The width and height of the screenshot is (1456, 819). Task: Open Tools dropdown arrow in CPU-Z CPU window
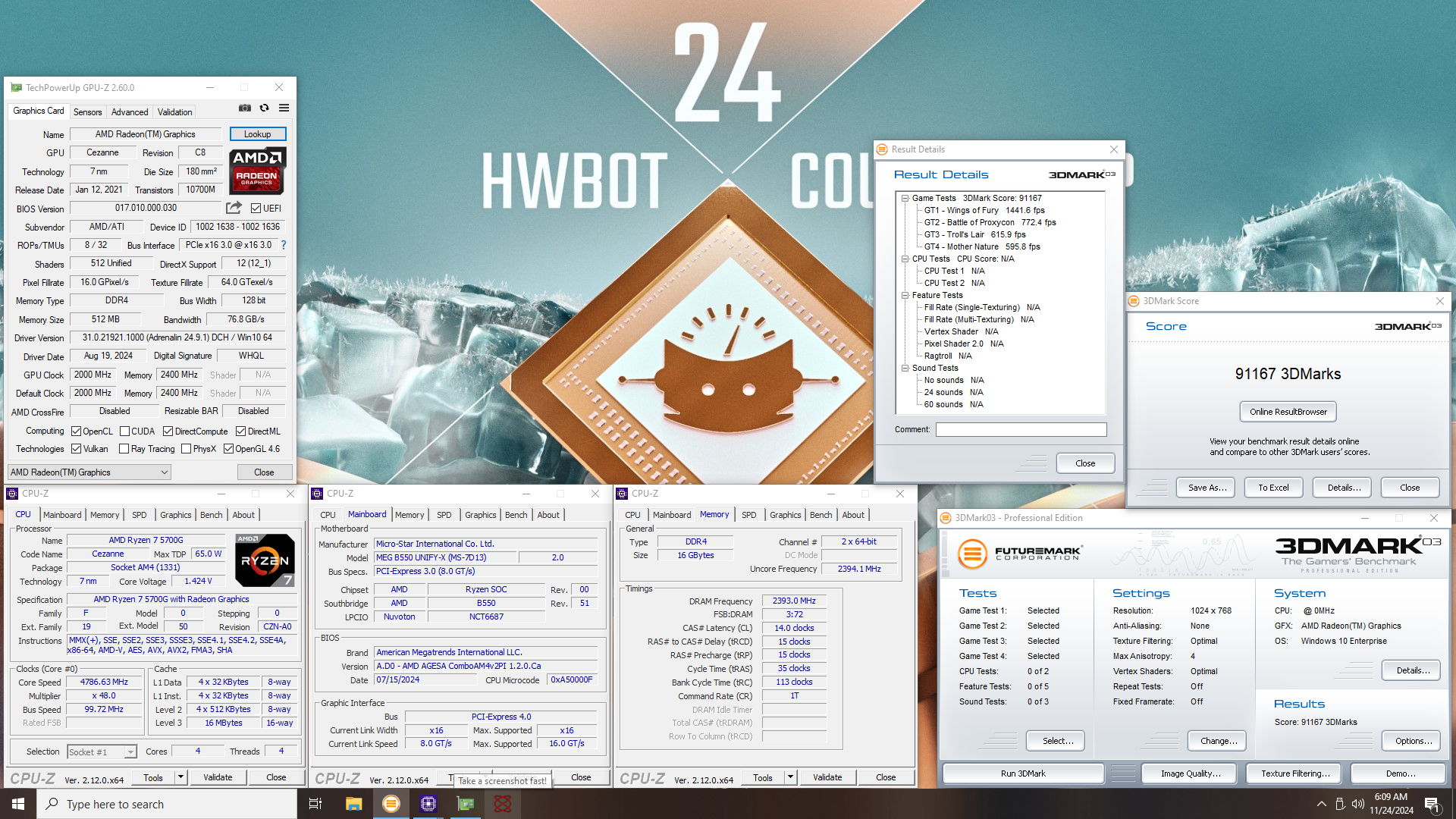coord(180,777)
